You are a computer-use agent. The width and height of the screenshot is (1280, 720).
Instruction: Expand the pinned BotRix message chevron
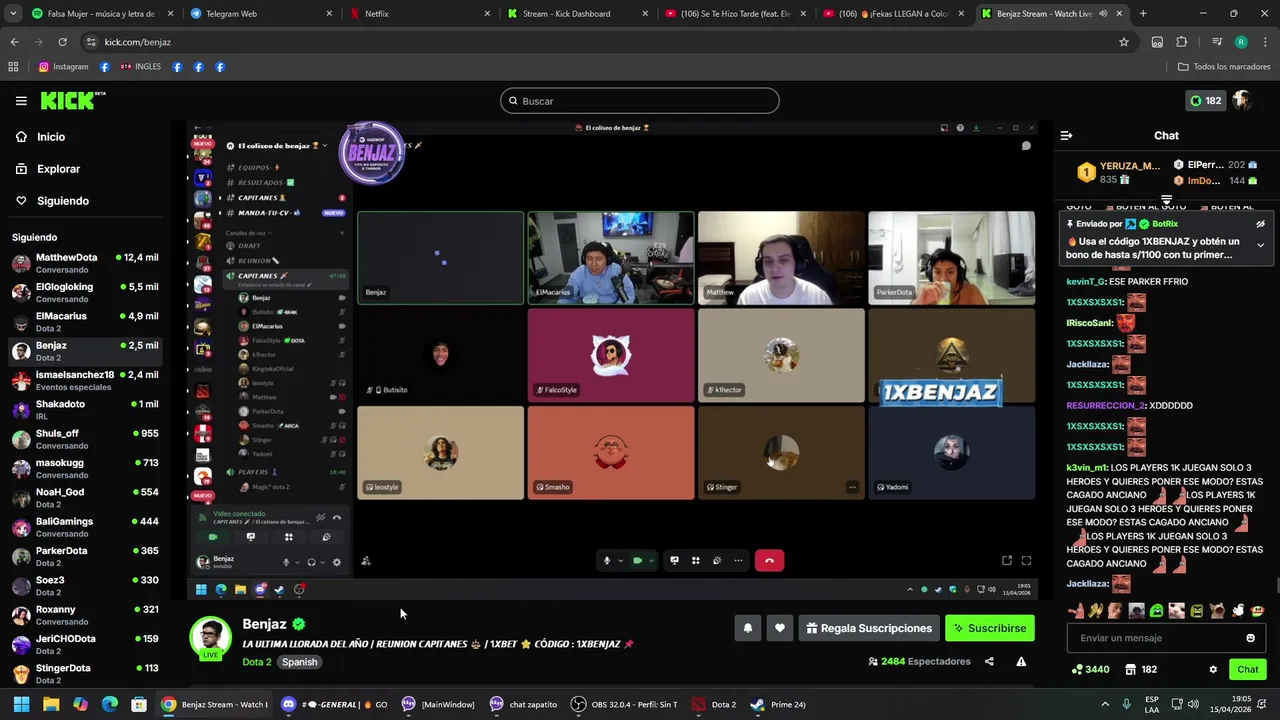[x=1260, y=245]
